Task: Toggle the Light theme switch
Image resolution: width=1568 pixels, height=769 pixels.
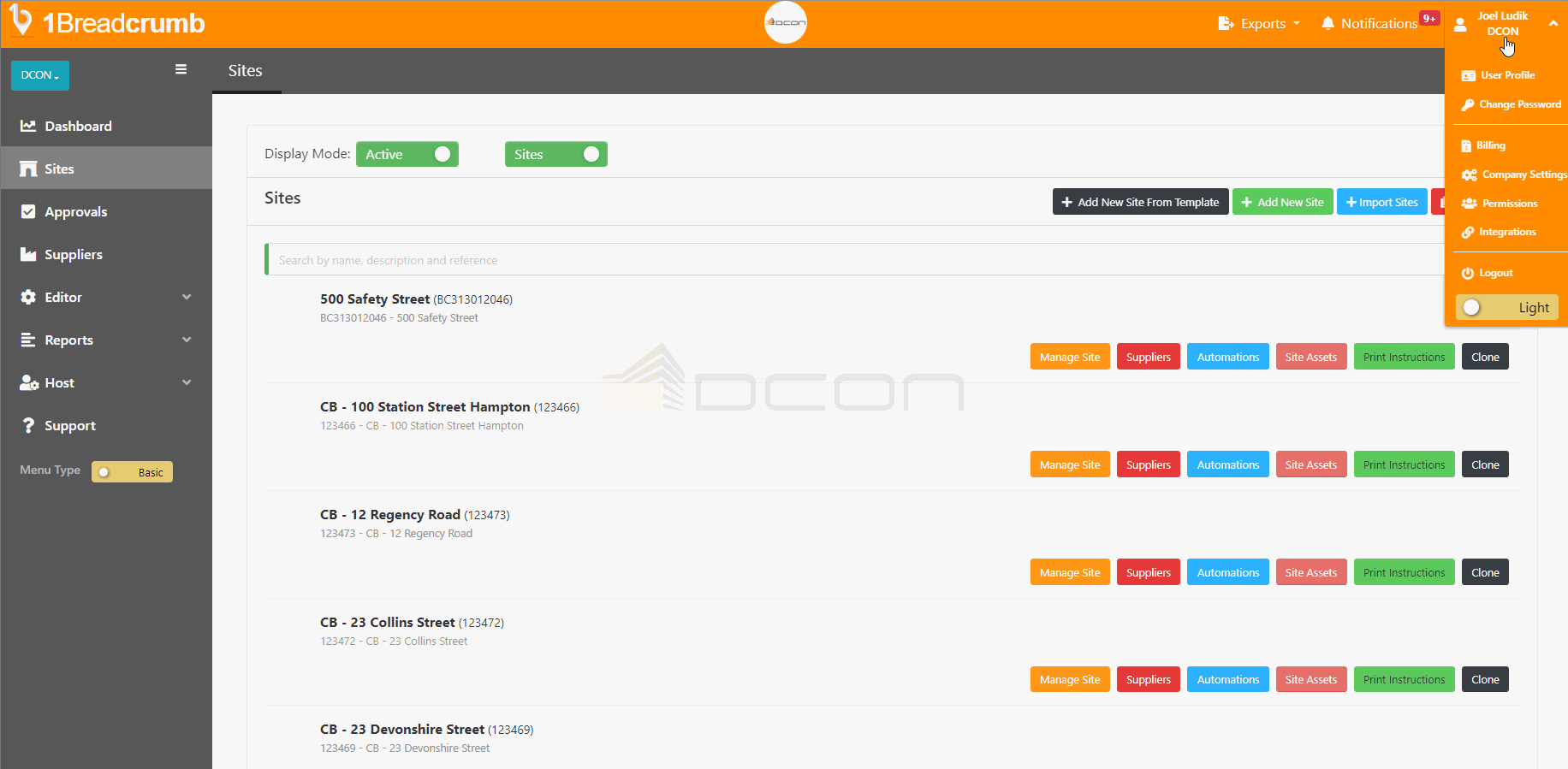Action: tap(1506, 307)
